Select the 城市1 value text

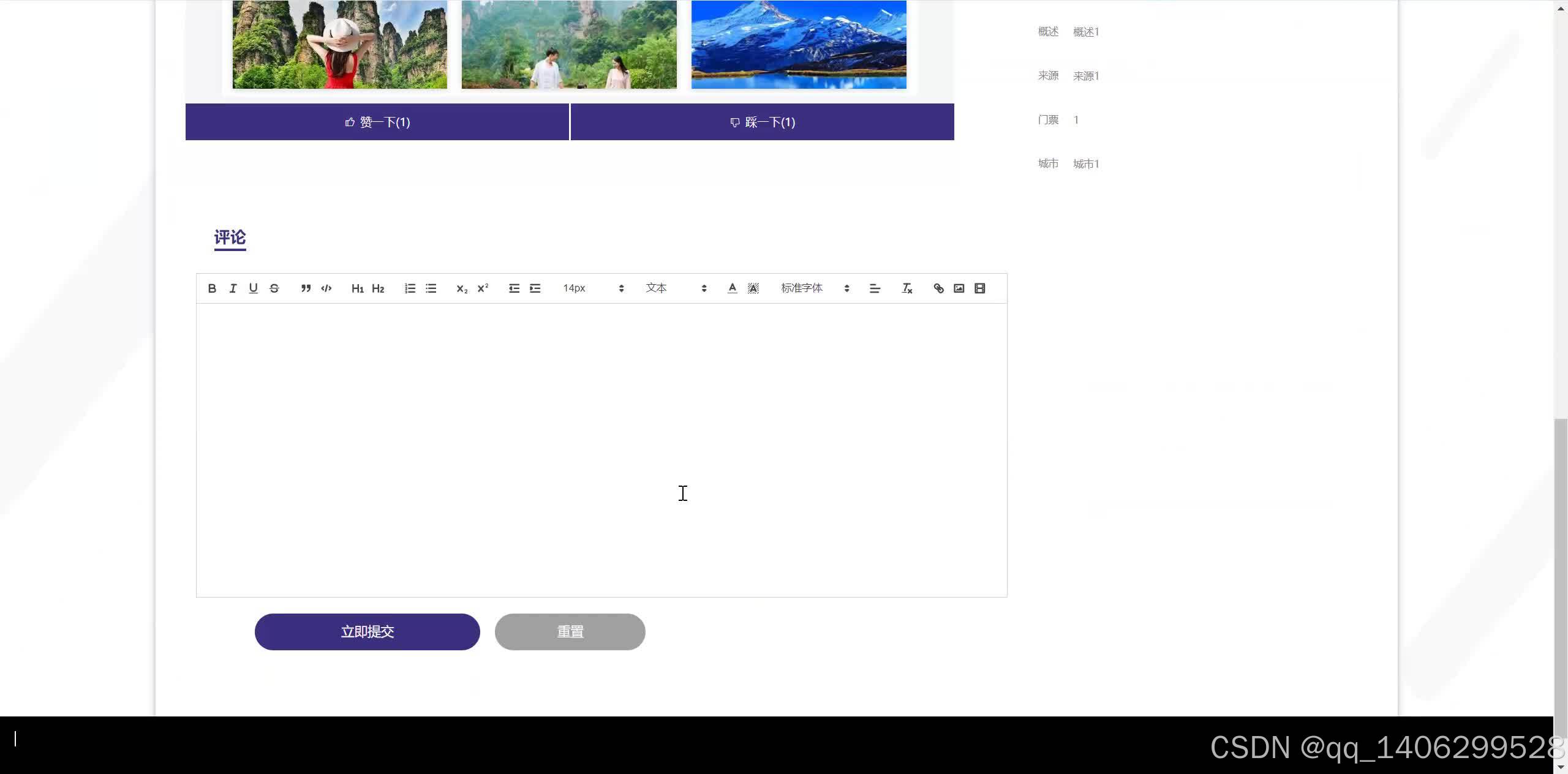tap(1086, 164)
